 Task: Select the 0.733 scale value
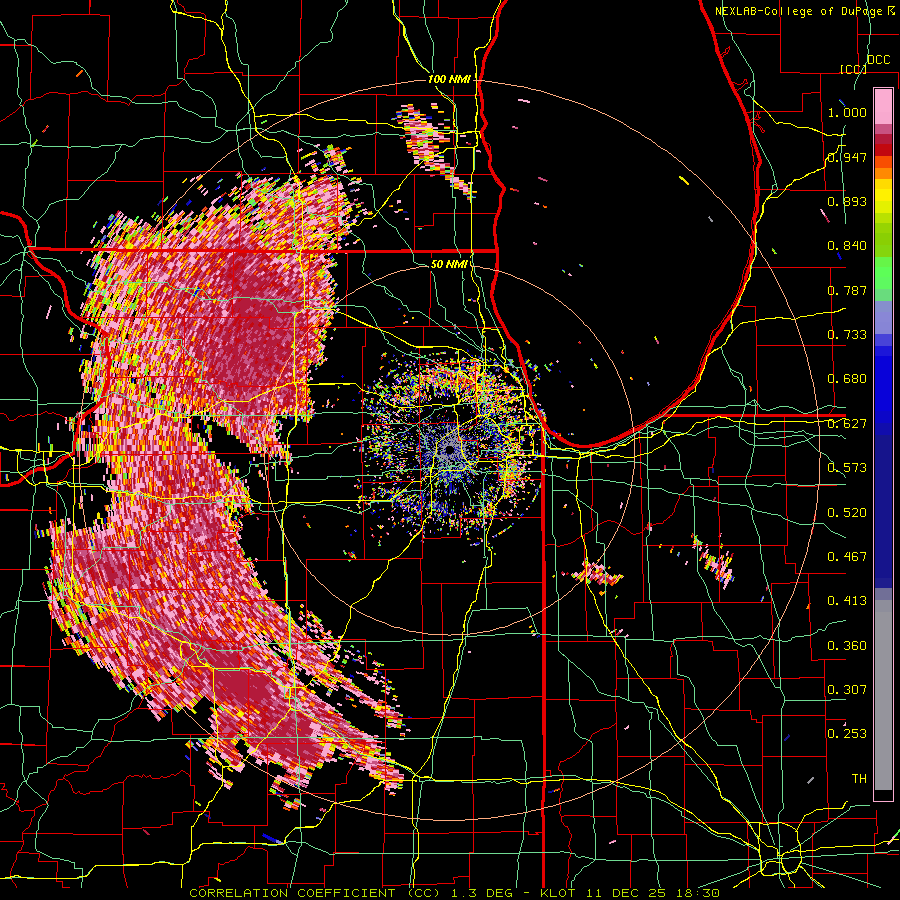[x=847, y=335]
